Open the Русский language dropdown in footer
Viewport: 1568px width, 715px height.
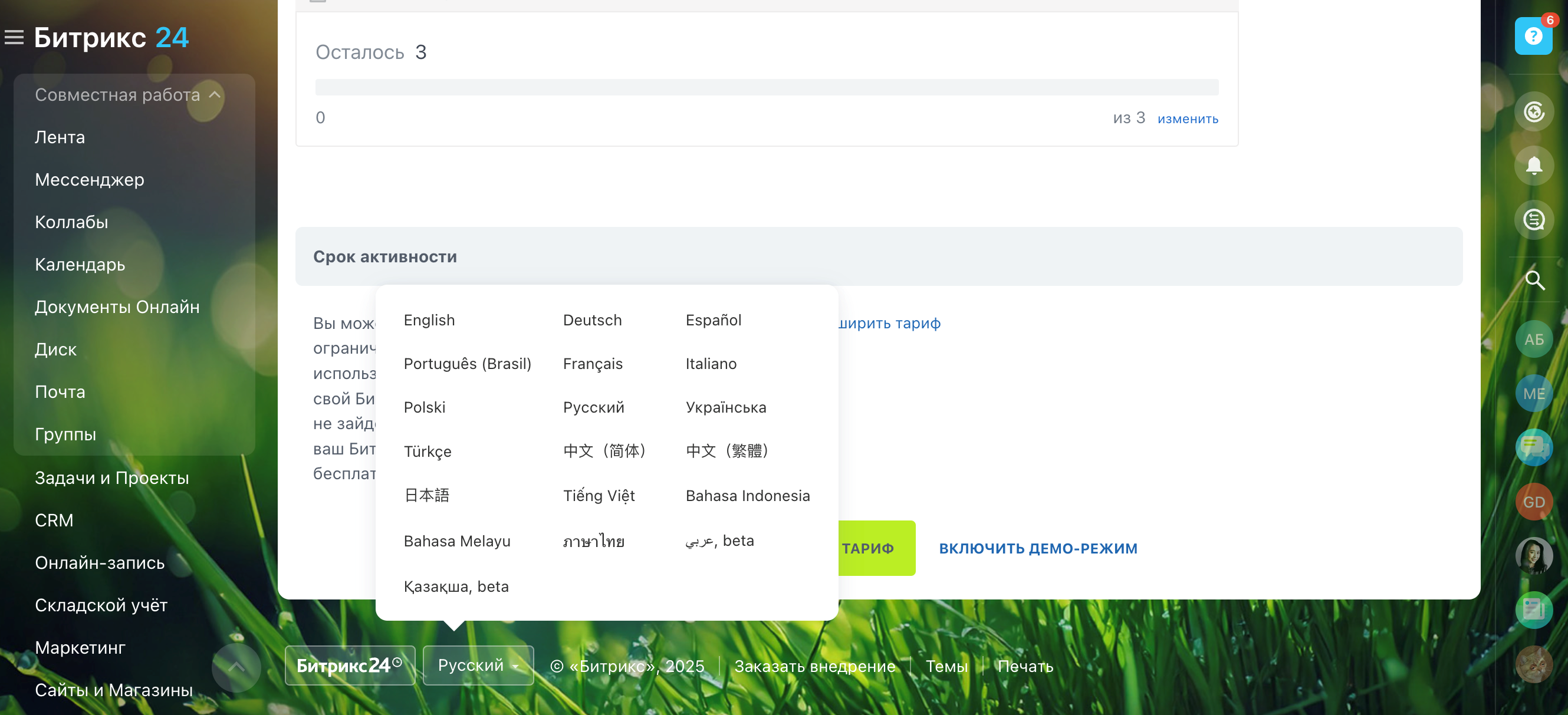pos(478,665)
